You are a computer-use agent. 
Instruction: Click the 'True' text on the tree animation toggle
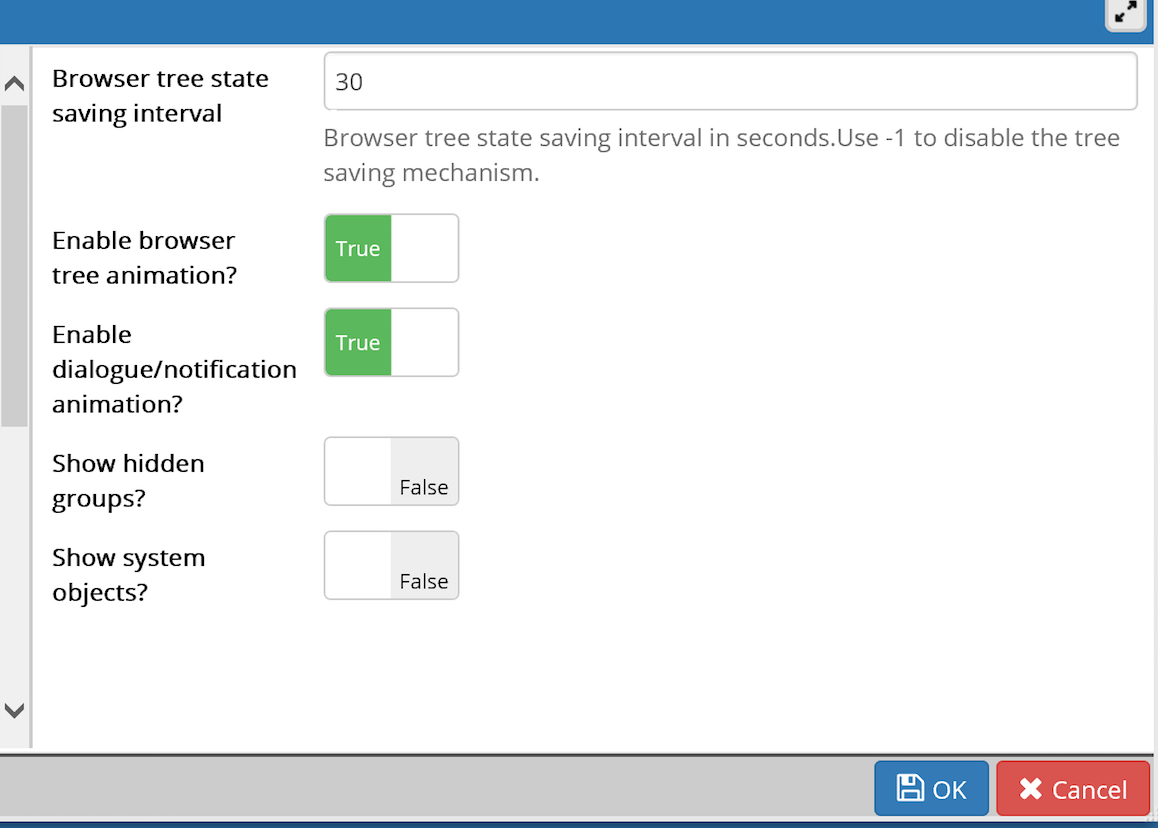pyautogui.click(x=357, y=248)
